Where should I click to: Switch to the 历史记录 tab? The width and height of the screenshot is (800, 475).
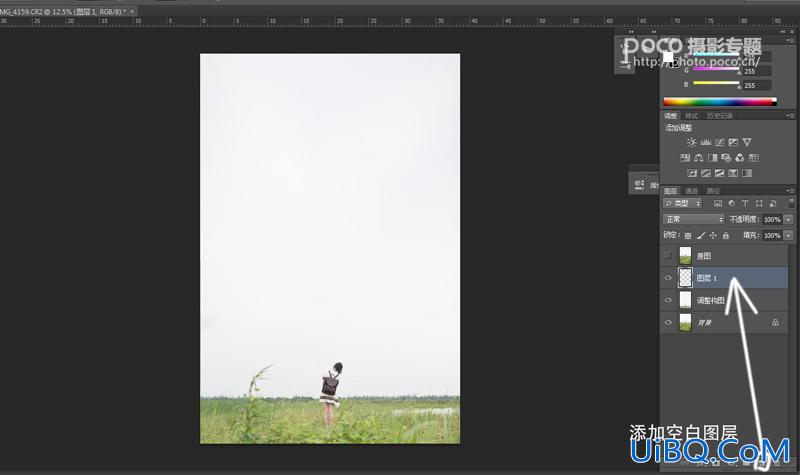720,116
